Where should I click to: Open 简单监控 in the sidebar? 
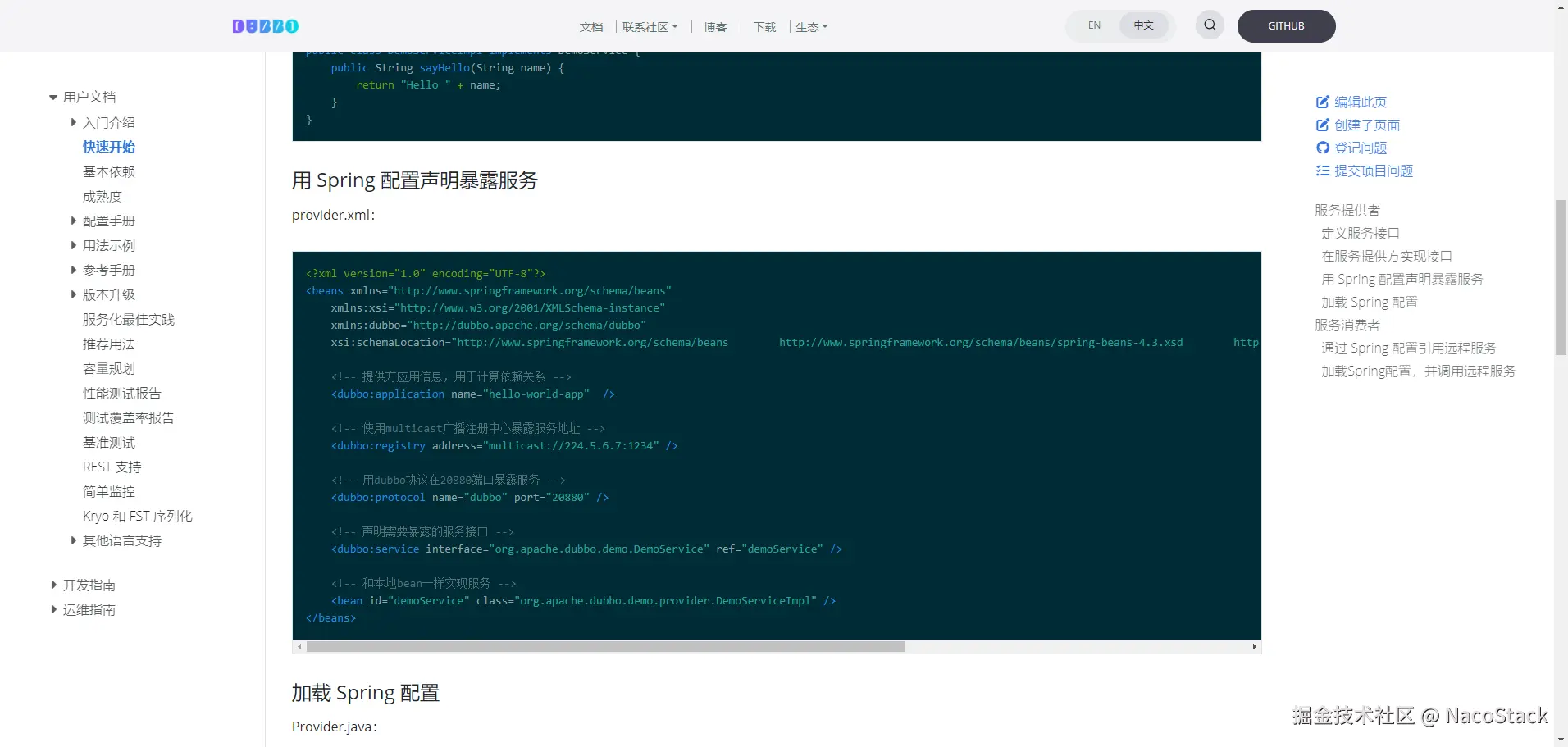pos(109,491)
